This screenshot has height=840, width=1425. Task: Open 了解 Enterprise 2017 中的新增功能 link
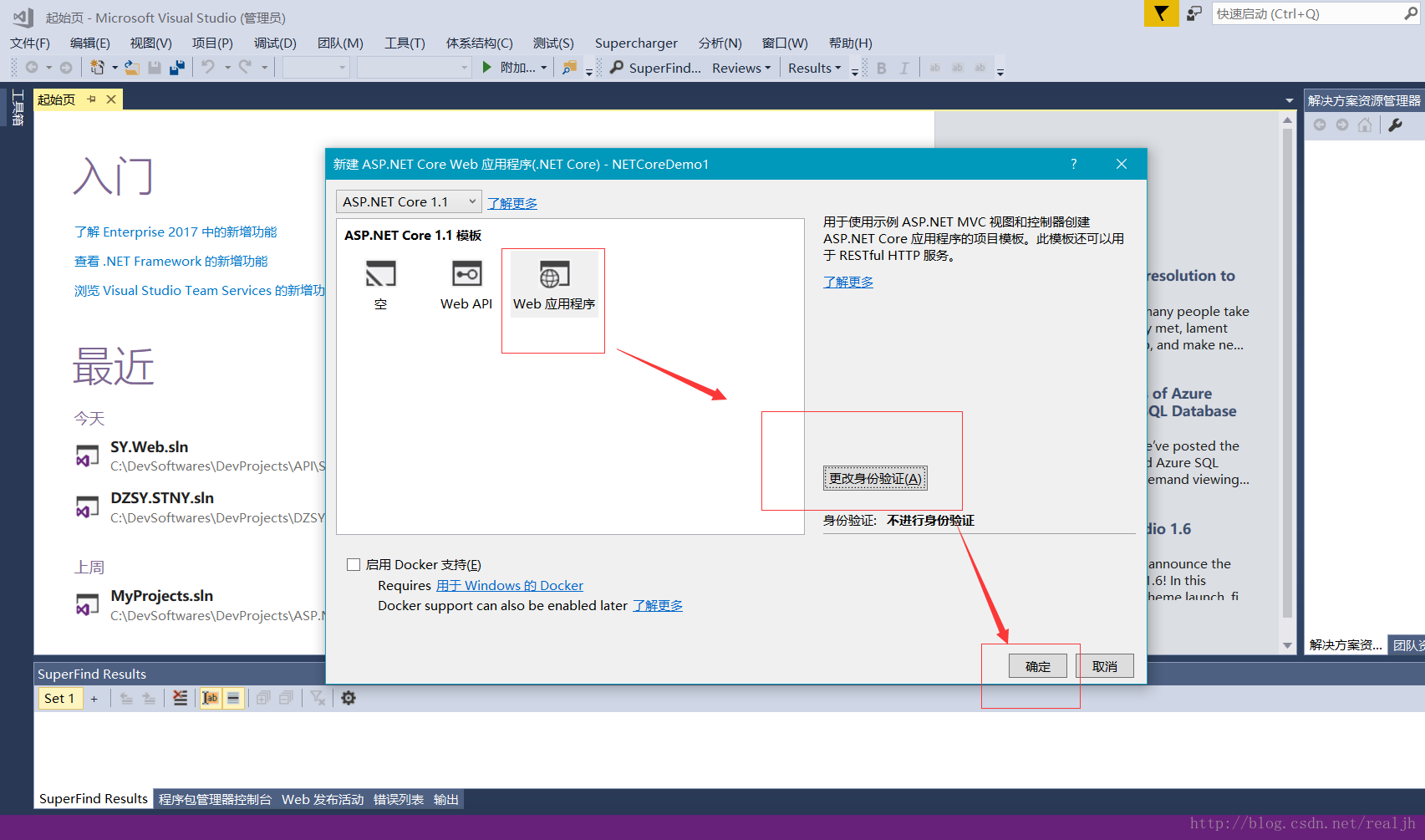point(176,232)
